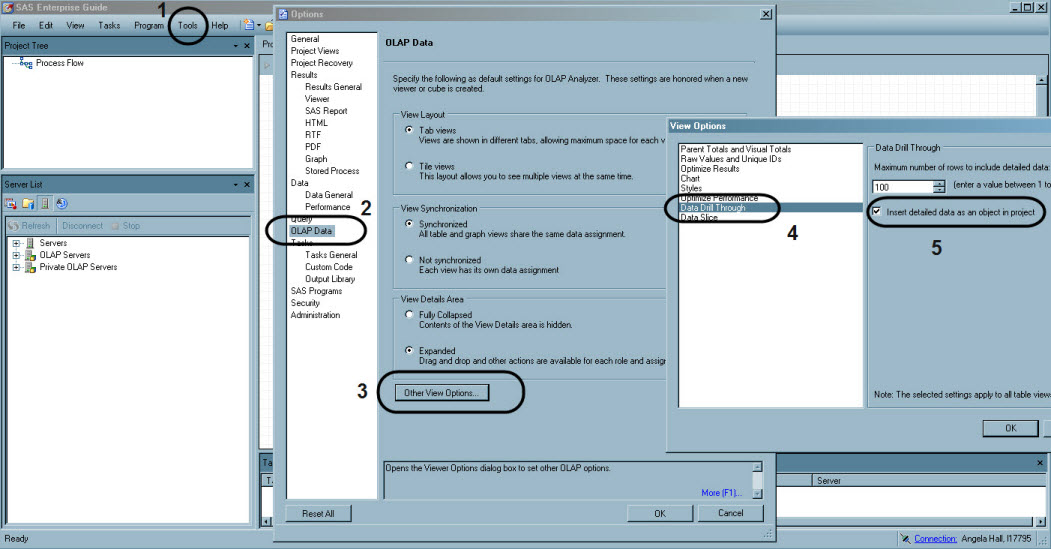The image size is (1051, 549).
Task: Open Project Tree panel dropdown arrow
Action: pos(235,46)
